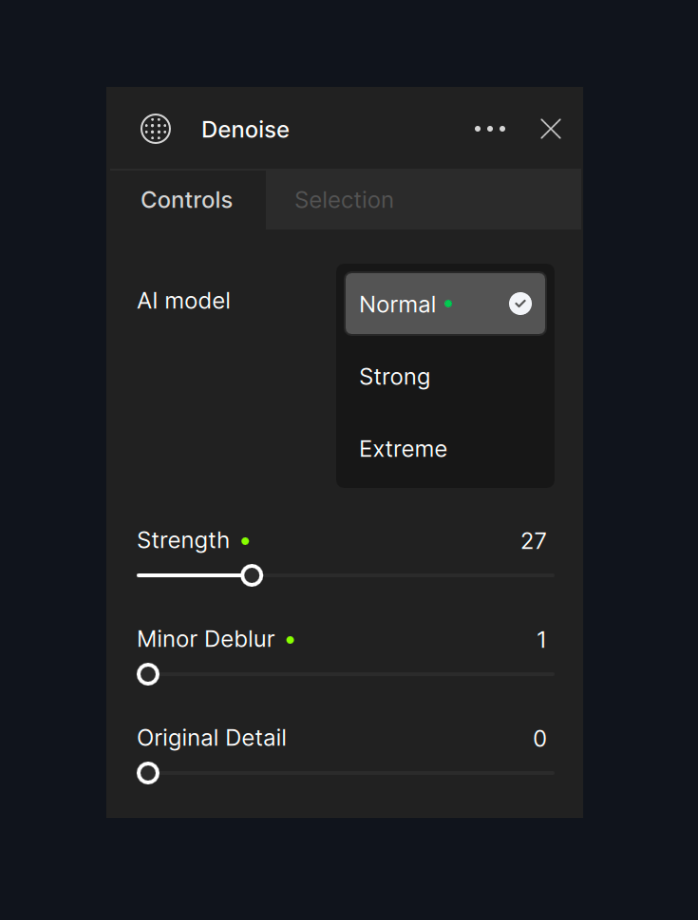Image resolution: width=698 pixels, height=920 pixels.
Task: Click the green dot next to Normal
Action: point(448,303)
